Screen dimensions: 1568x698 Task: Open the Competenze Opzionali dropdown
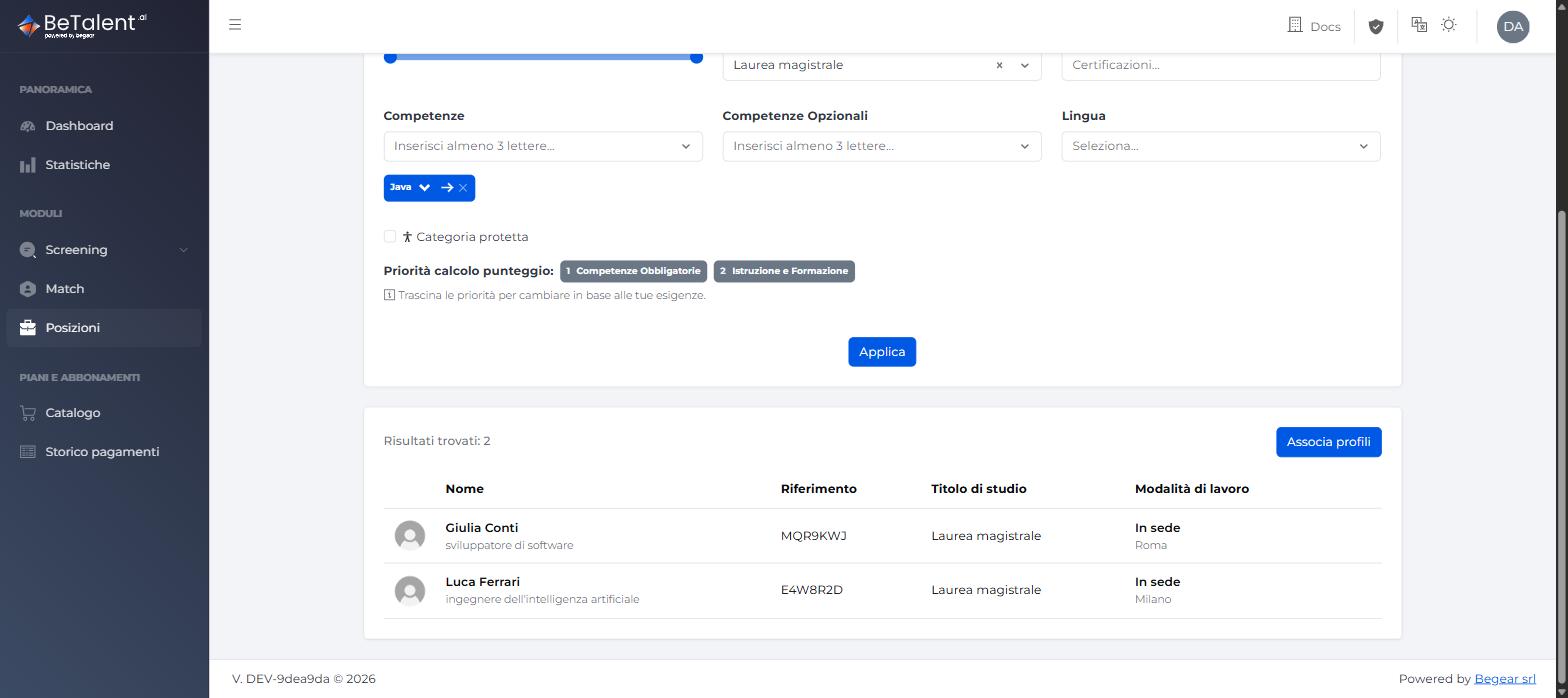882,146
